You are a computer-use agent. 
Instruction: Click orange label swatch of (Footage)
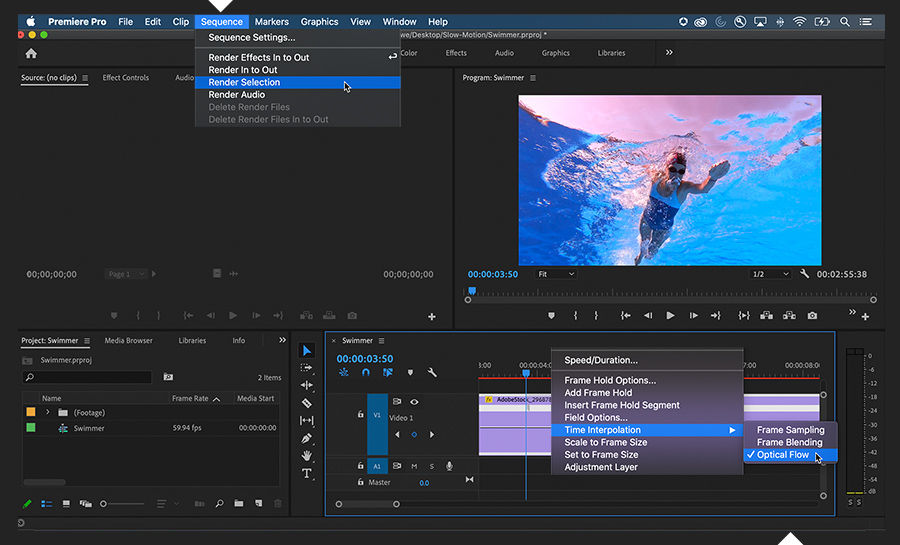tap(31, 412)
